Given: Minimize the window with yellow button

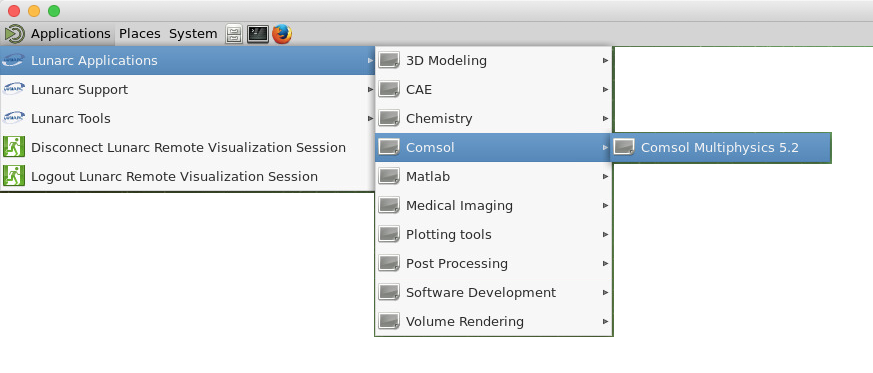Looking at the screenshot, I should click(34, 11).
